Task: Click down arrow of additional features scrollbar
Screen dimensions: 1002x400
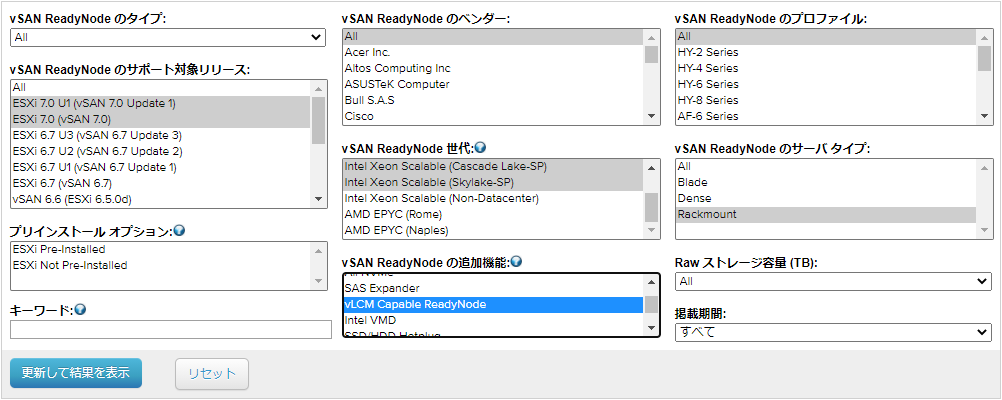Action: 651,328
